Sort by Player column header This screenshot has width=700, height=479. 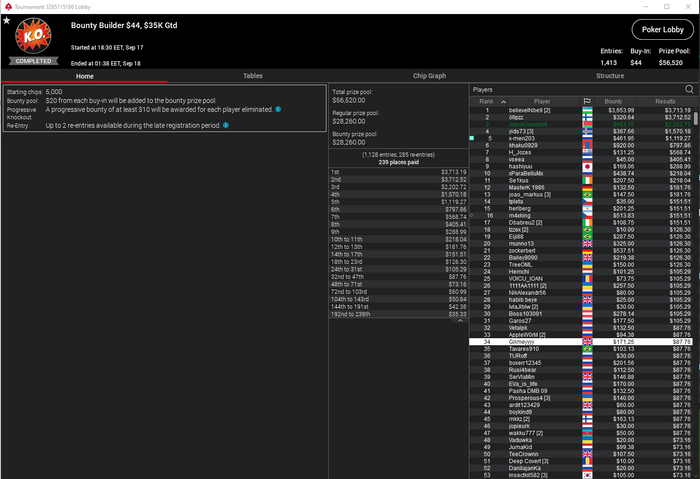(x=542, y=101)
